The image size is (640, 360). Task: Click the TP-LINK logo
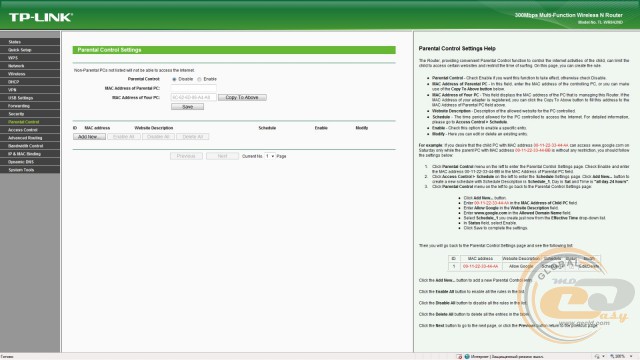coord(41,17)
